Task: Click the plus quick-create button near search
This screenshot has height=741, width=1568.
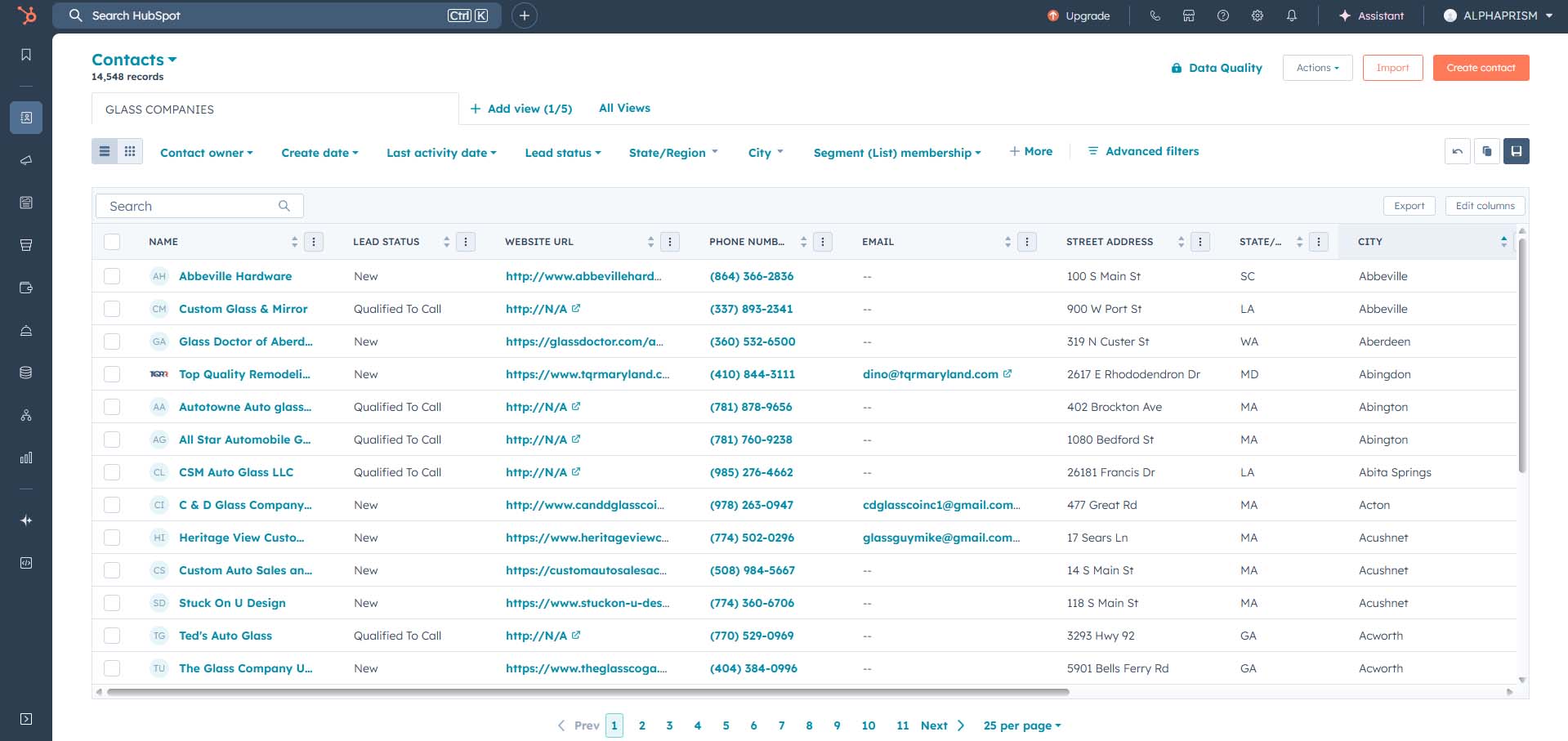Action: coord(525,16)
